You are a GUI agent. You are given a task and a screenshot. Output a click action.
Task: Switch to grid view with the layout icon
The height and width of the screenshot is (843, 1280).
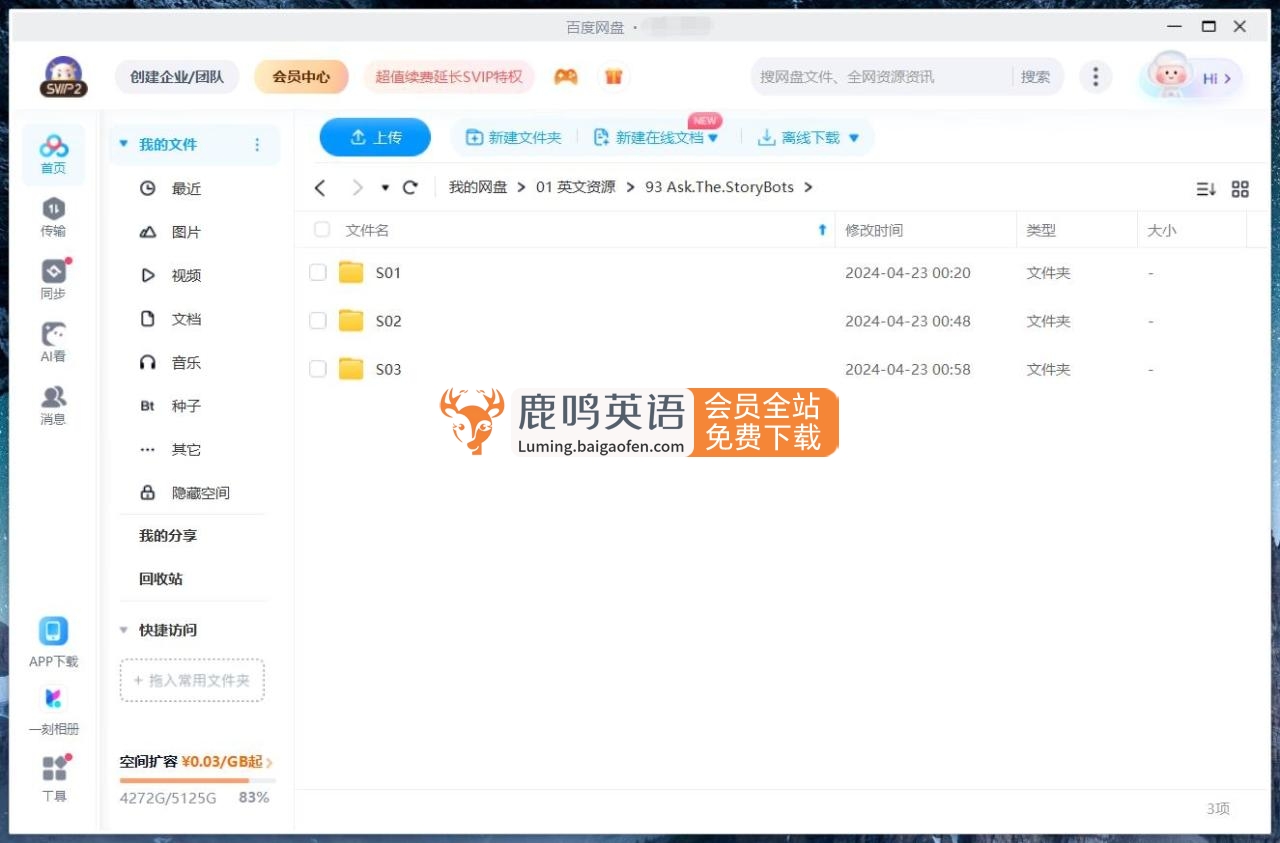tap(1240, 188)
